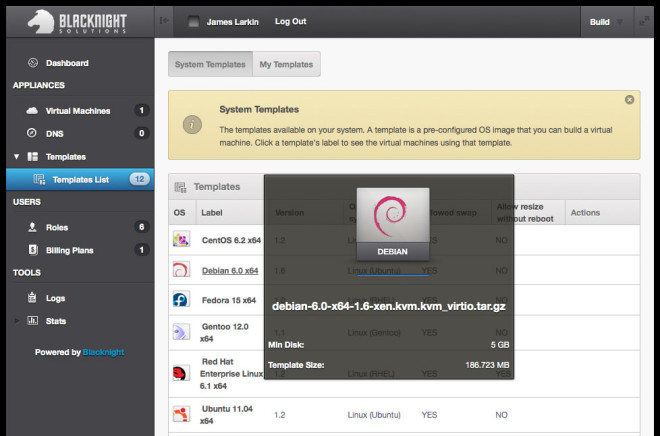Click the 186.723 MB template size value
This screenshot has height=436, width=660.
coord(487,365)
